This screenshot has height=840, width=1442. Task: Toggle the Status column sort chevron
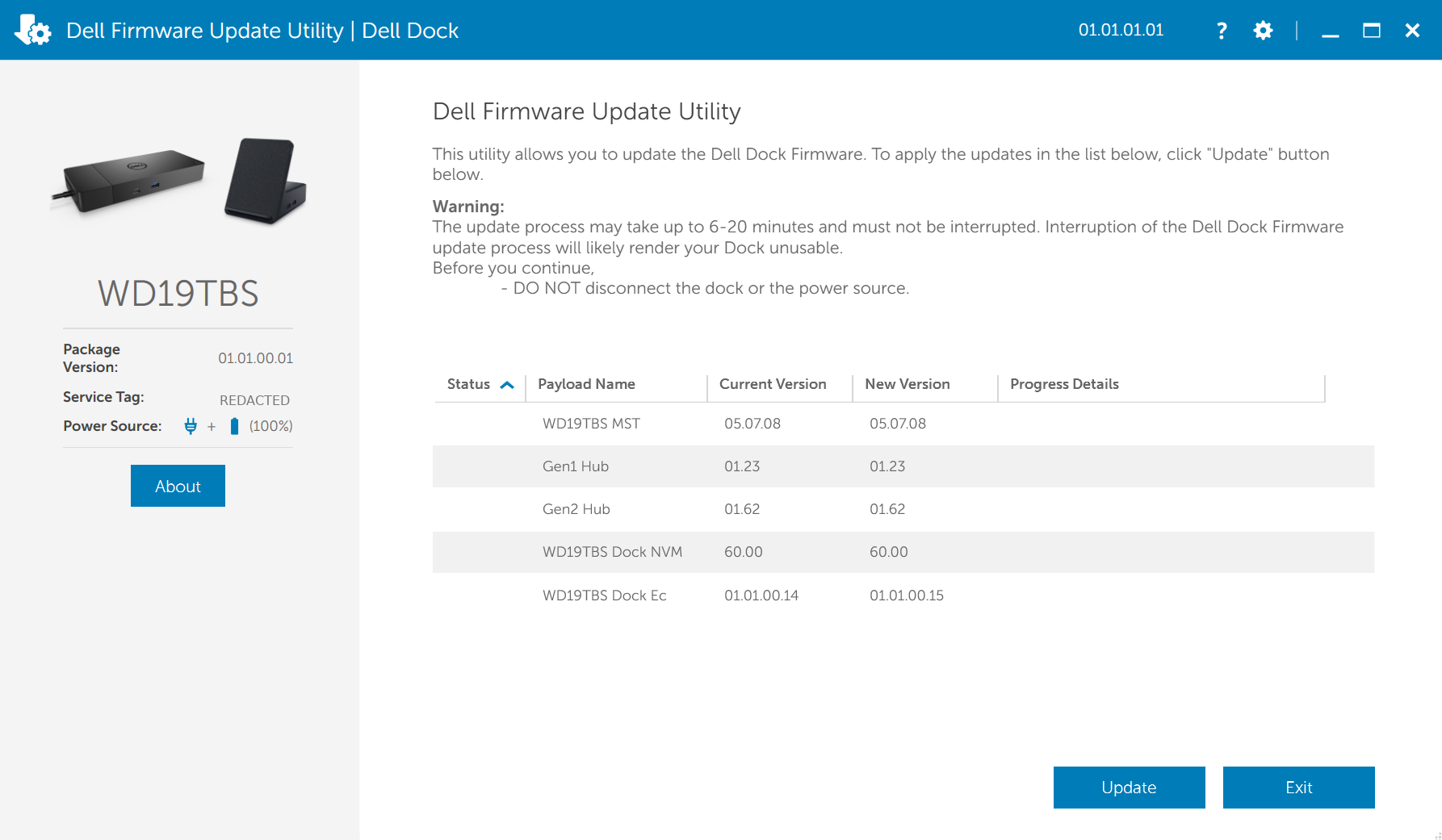click(x=508, y=385)
